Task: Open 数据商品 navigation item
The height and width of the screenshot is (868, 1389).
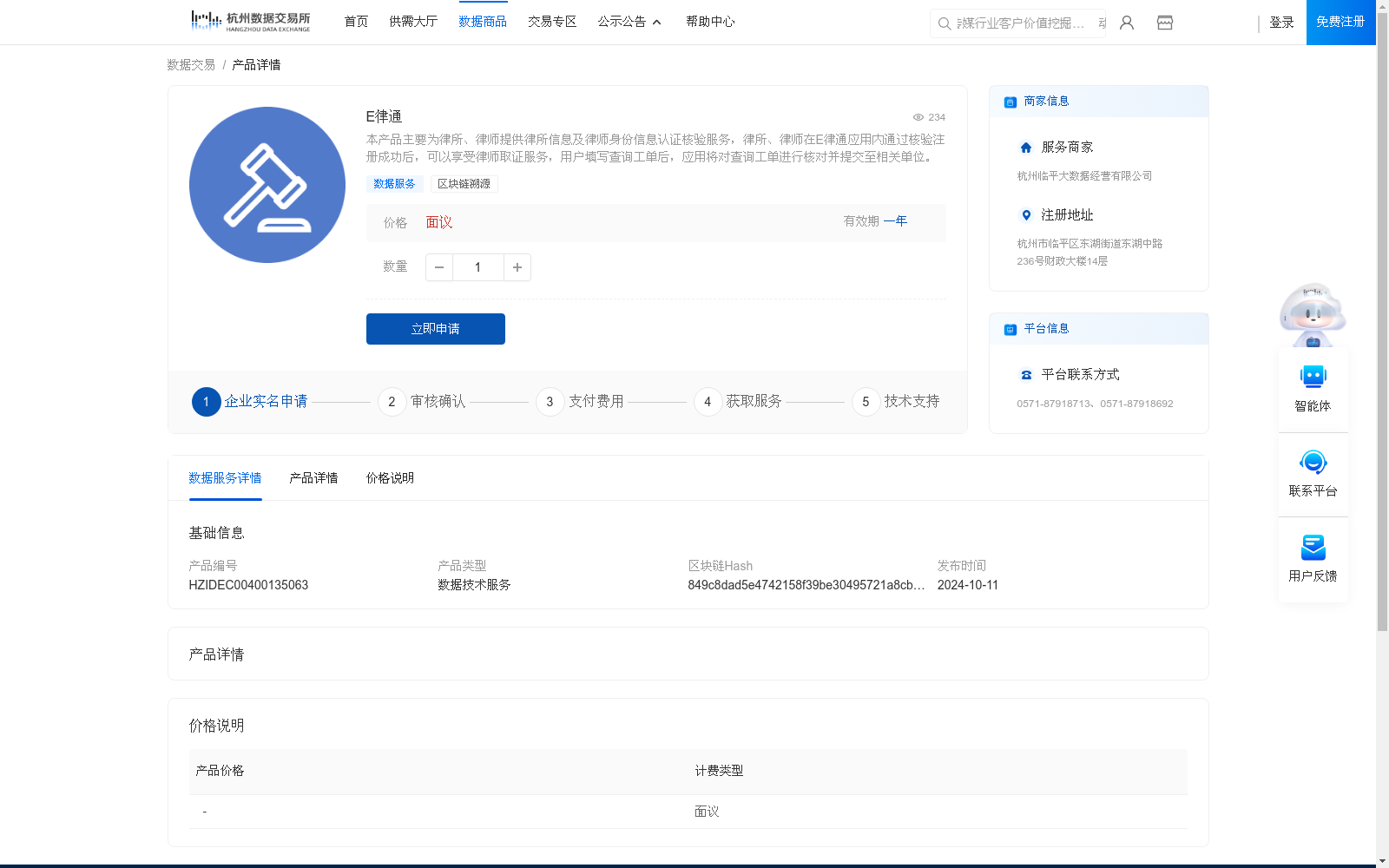Action: [483, 22]
